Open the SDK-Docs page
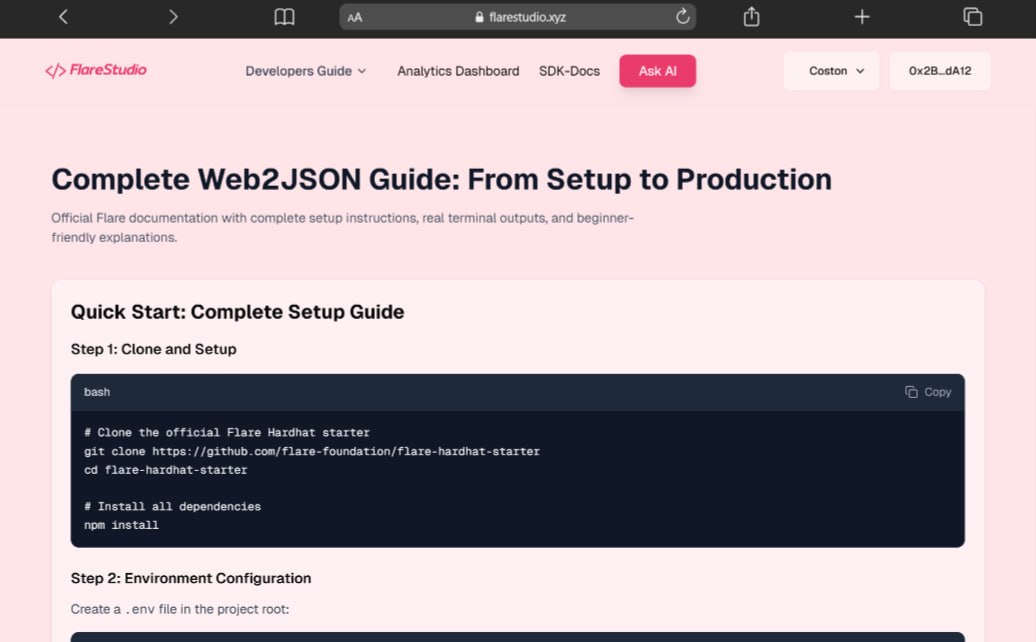The height and width of the screenshot is (642, 1036). (569, 71)
